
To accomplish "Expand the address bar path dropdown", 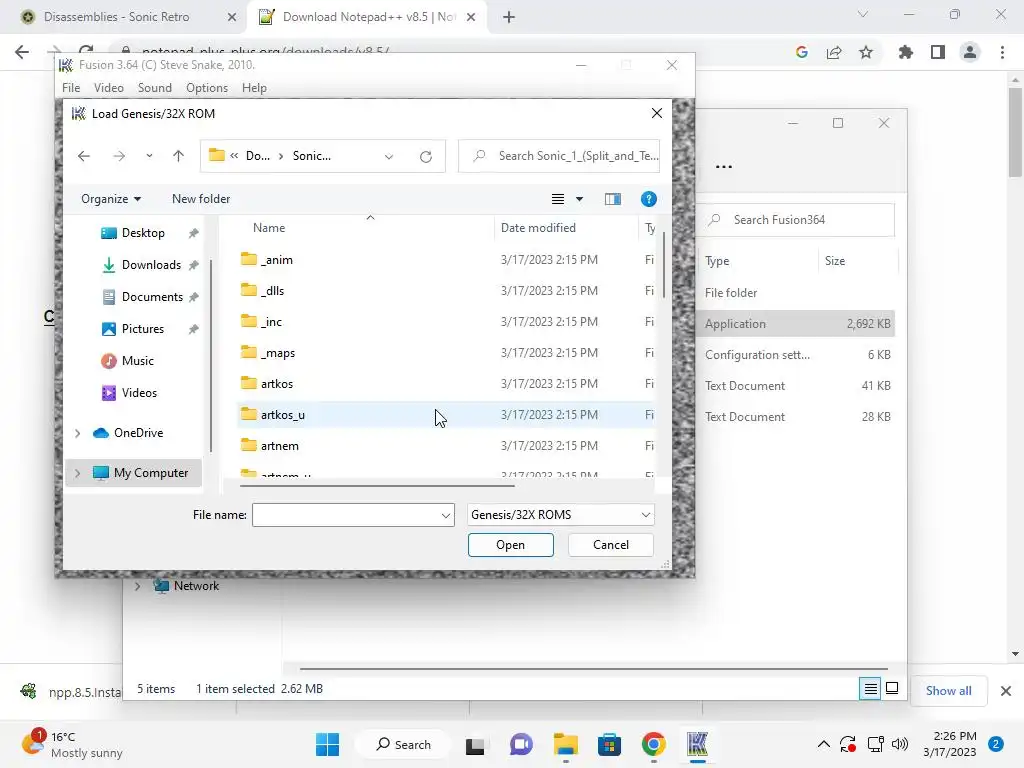I will point(389,156).
